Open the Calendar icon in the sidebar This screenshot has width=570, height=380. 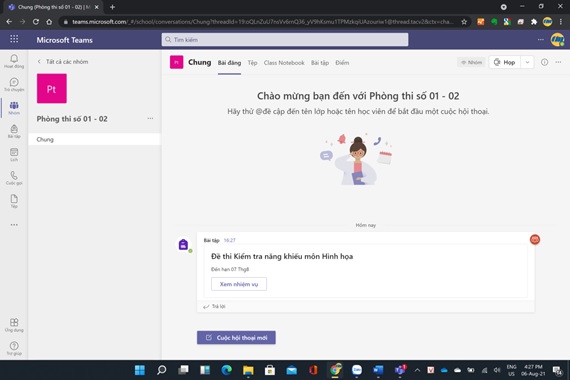click(14, 155)
